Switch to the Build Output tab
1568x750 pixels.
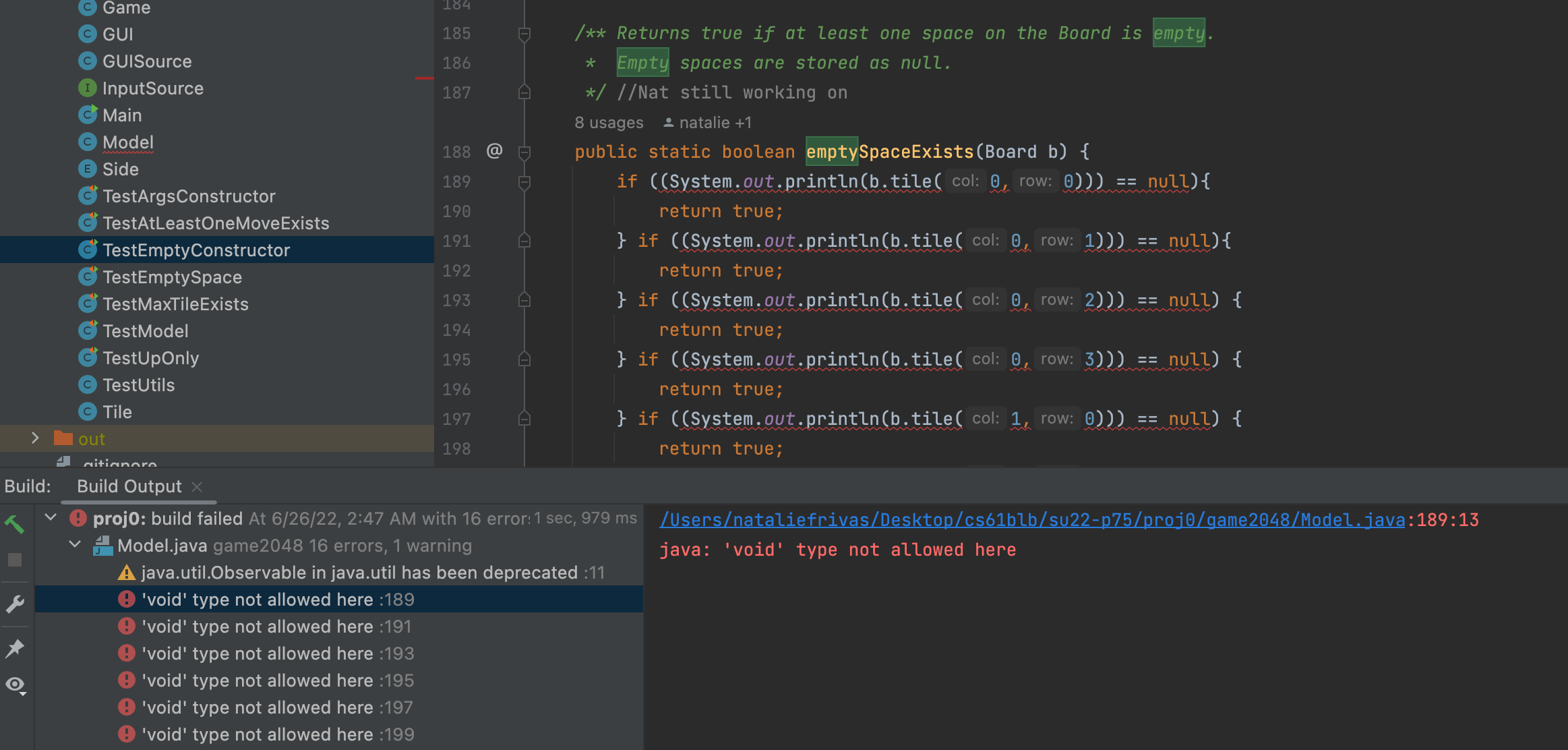[x=129, y=486]
